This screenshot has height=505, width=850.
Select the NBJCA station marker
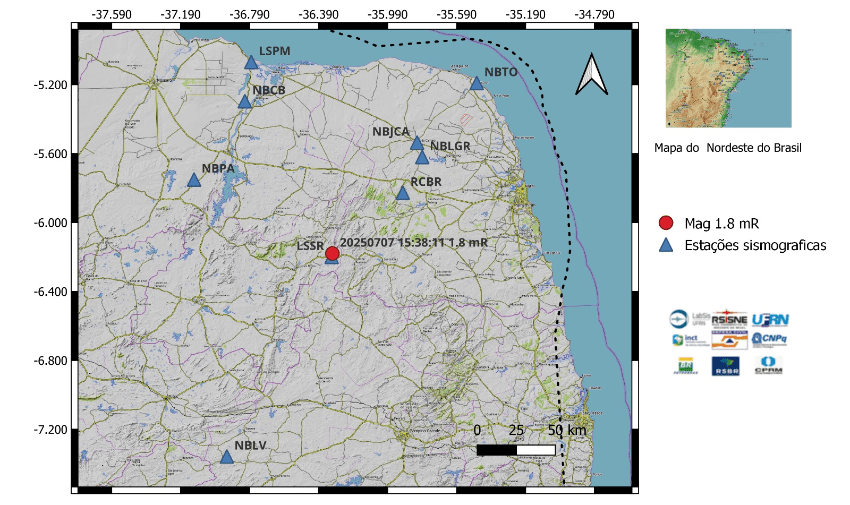(x=417, y=143)
